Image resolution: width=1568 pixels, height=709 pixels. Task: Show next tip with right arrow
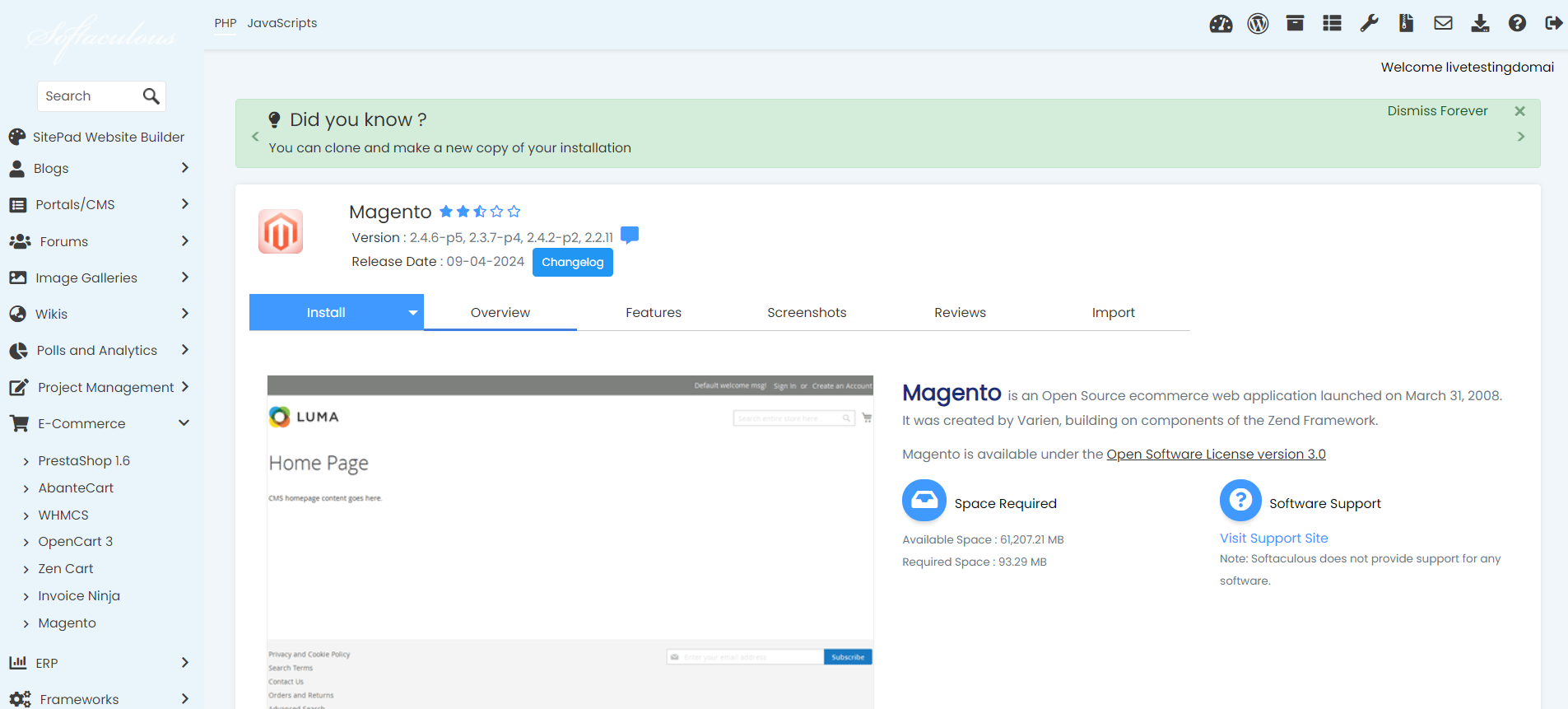1521,137
